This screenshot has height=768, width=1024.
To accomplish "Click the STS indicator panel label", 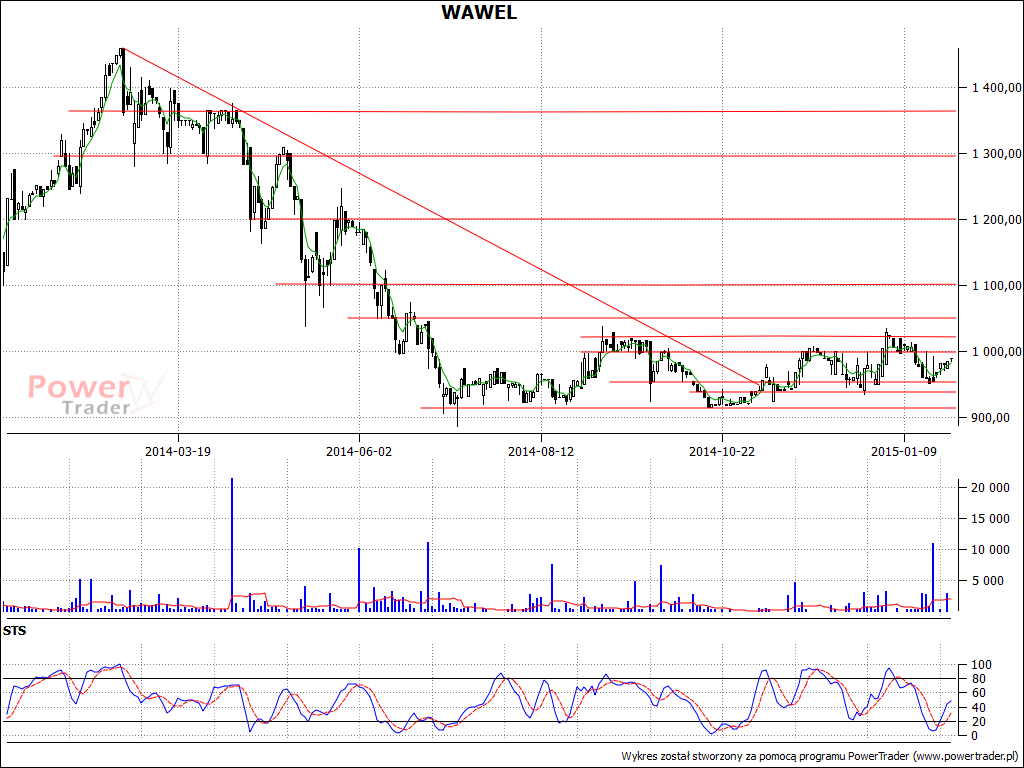I will 14,632.
